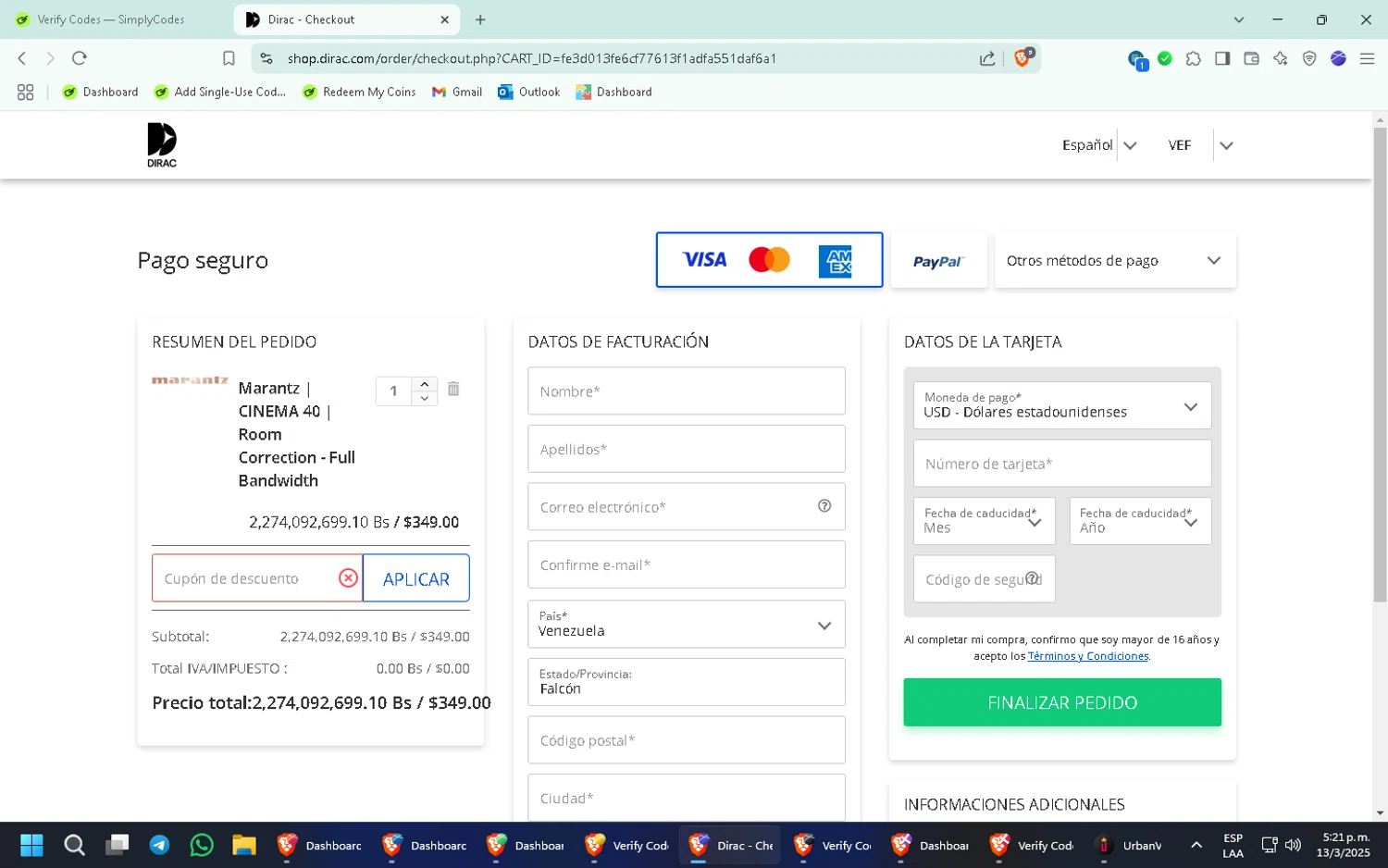Open the bookmarks bar apps grid icon
The height and width of the screenshot is (868, 1388).
coord(25,92)
